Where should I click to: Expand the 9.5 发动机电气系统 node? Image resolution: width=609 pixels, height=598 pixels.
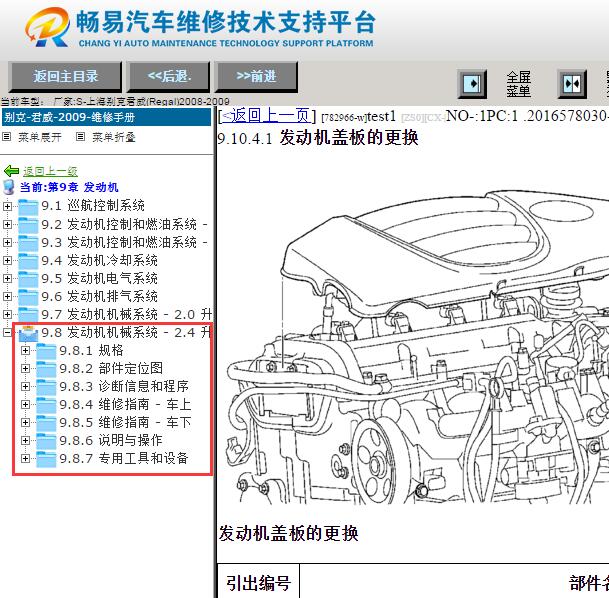click(7, 278)
